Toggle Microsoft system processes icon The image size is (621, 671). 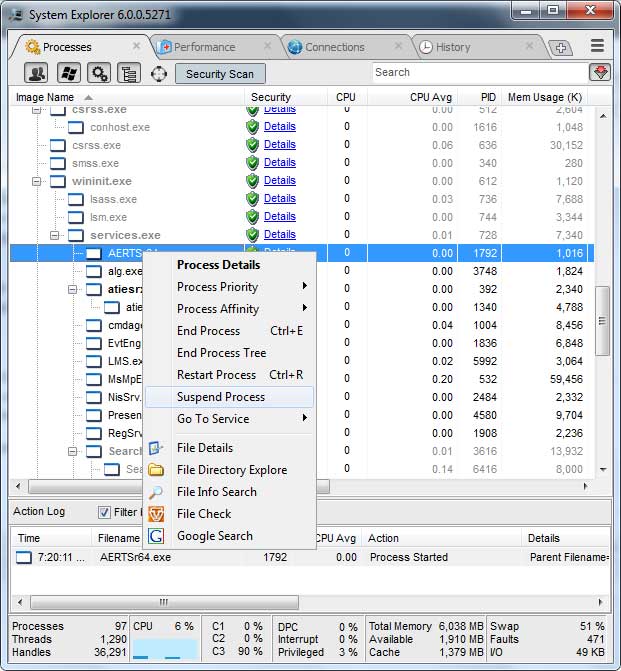[68, 73]
